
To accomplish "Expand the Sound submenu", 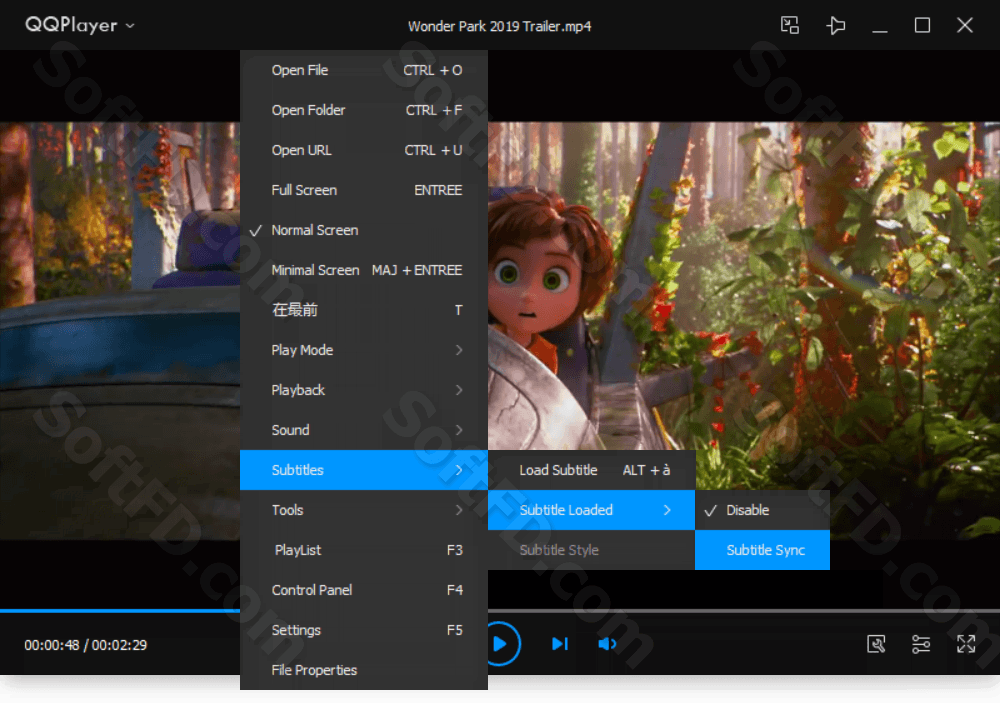I will 364,430.
